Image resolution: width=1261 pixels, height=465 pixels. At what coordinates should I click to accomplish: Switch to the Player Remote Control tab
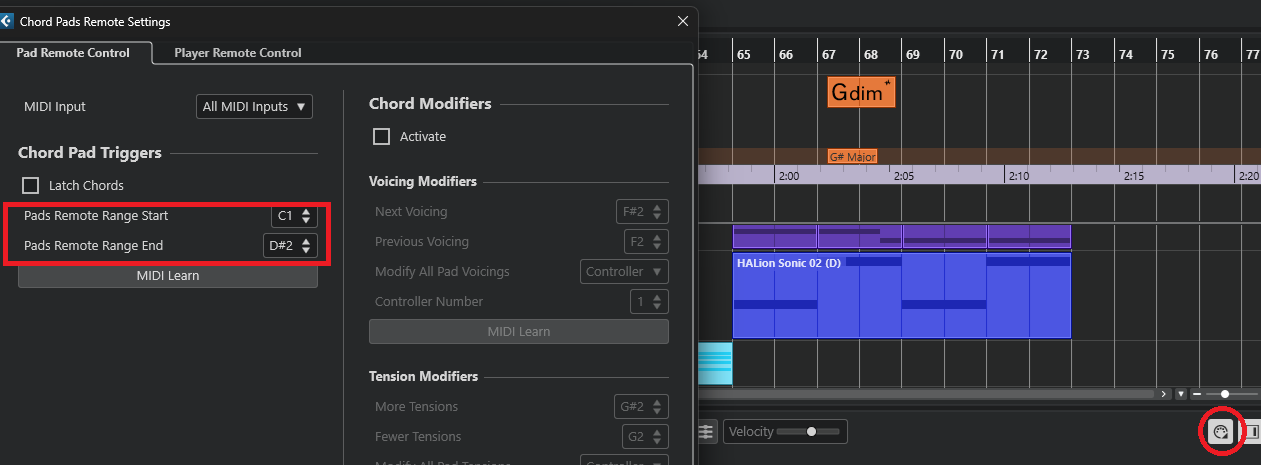[237, 52]
